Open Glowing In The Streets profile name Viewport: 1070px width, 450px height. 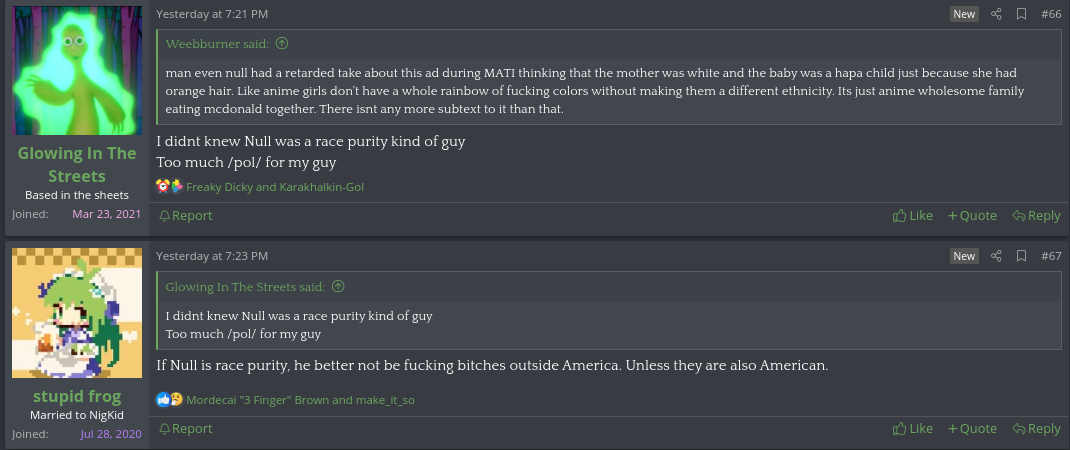coord(77,164)
